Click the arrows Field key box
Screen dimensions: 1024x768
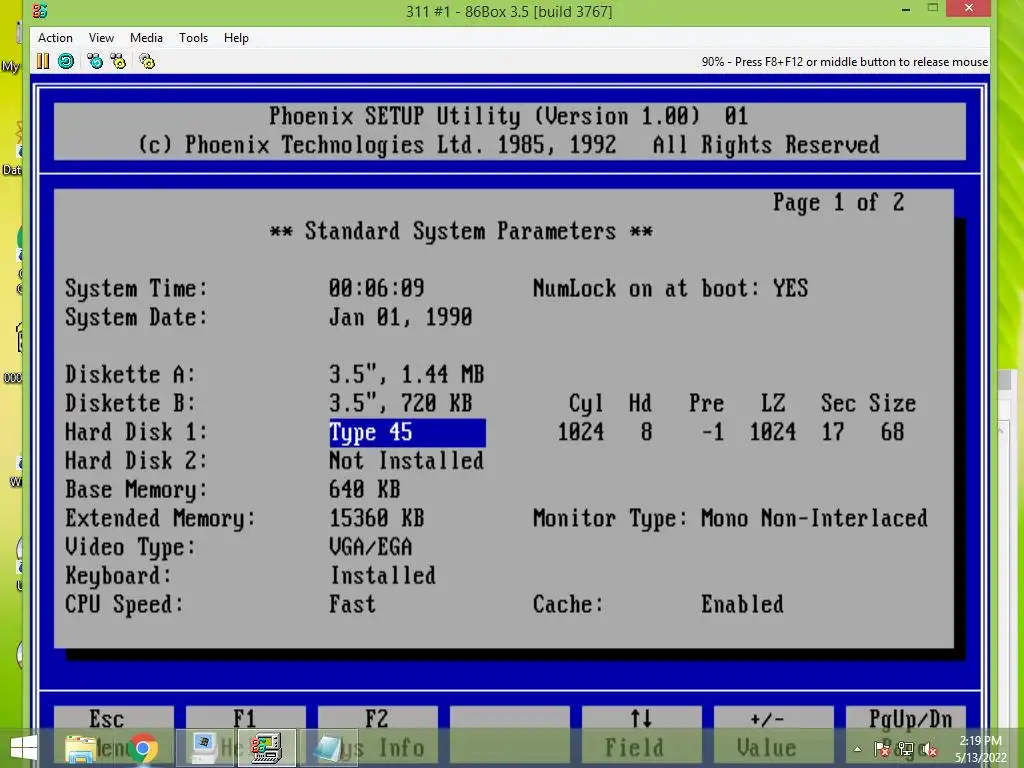(x=641, y=734)
